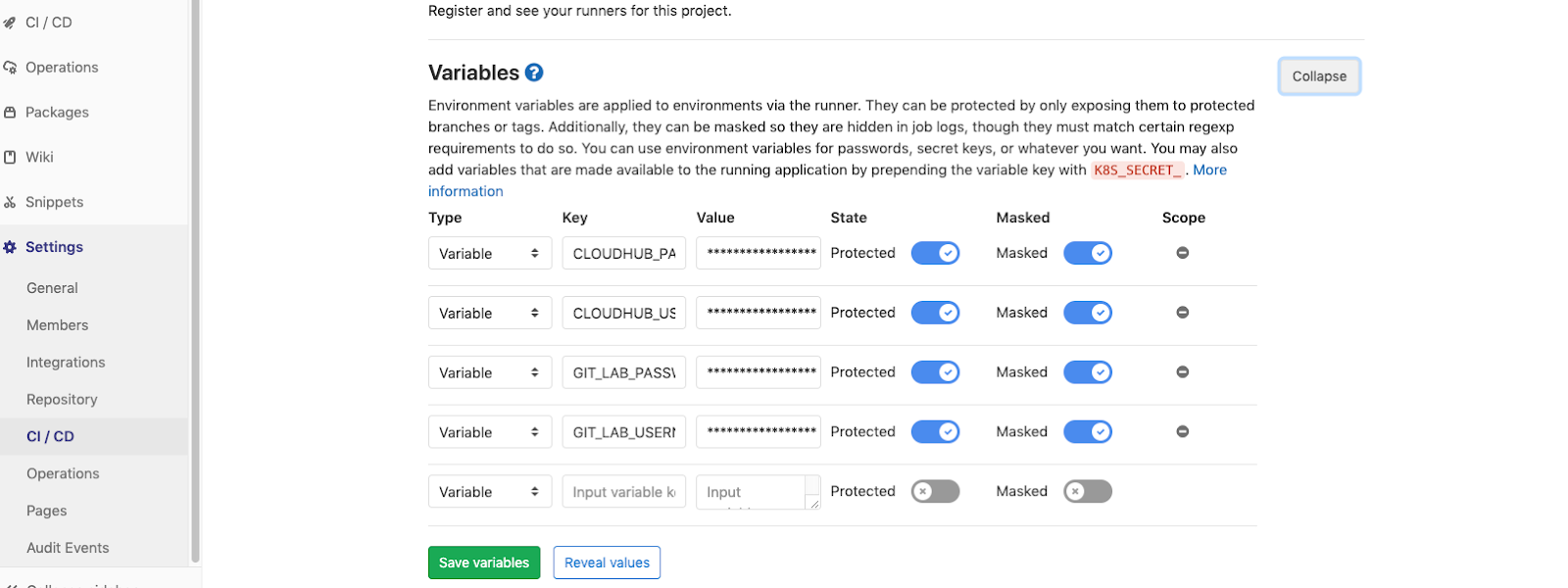Remove the GIT_LAB_USER variable row
The image size is (1568, 588).
tap(1183, 432)
